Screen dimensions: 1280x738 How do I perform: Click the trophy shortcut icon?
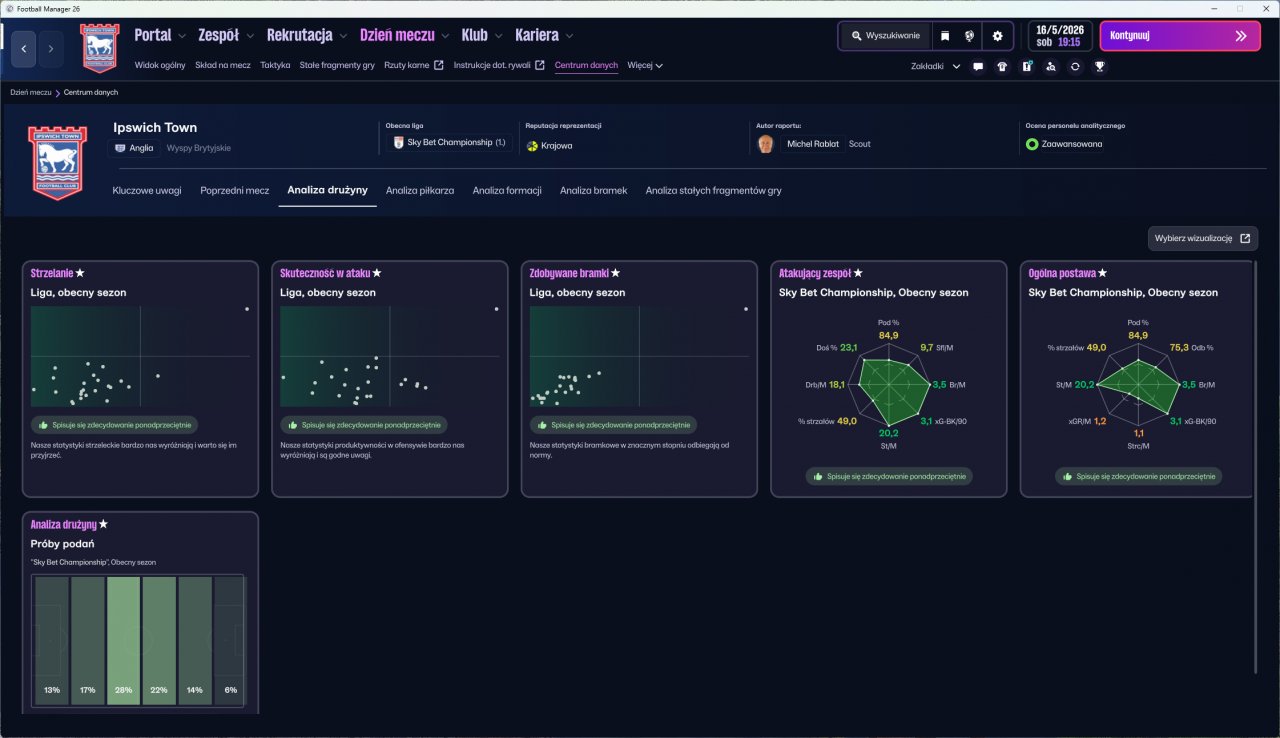1099,67
